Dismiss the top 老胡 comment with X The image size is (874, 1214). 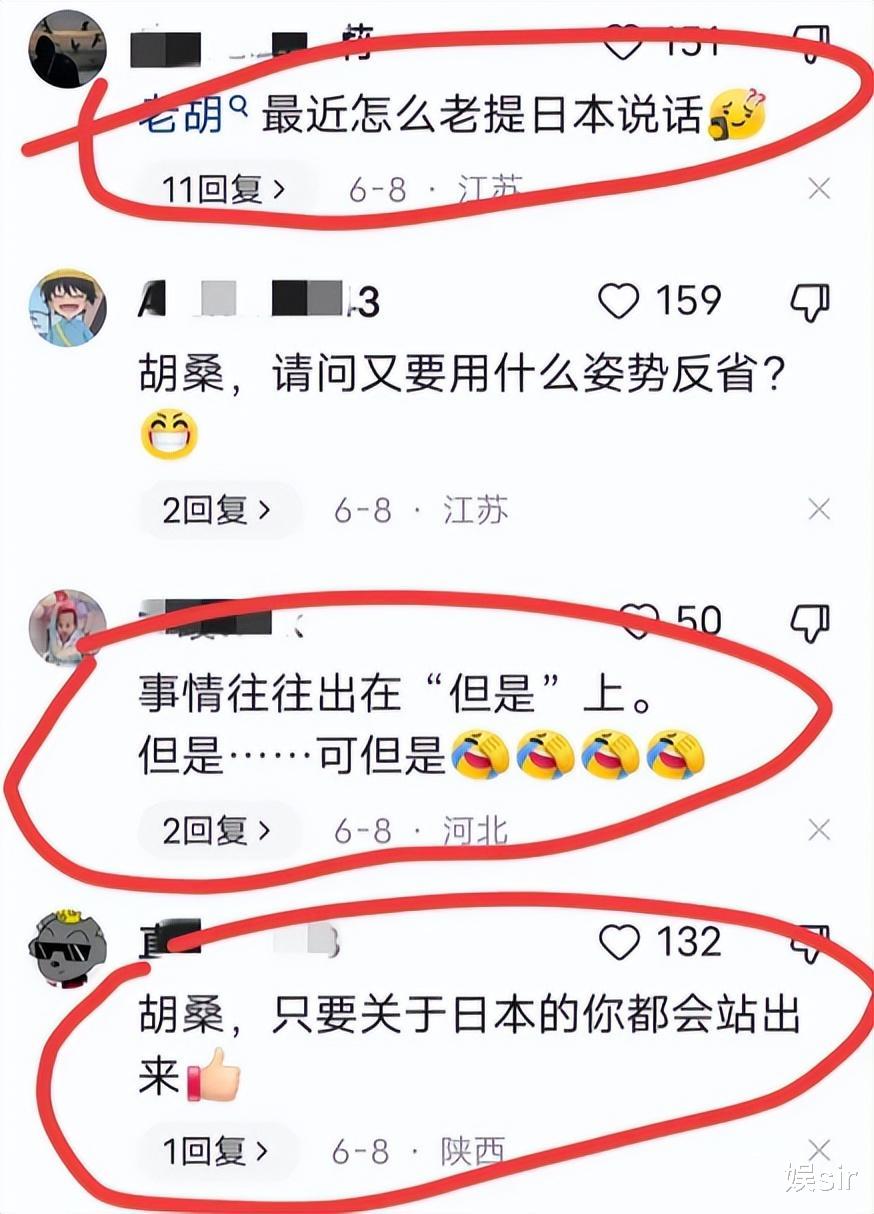819,188
